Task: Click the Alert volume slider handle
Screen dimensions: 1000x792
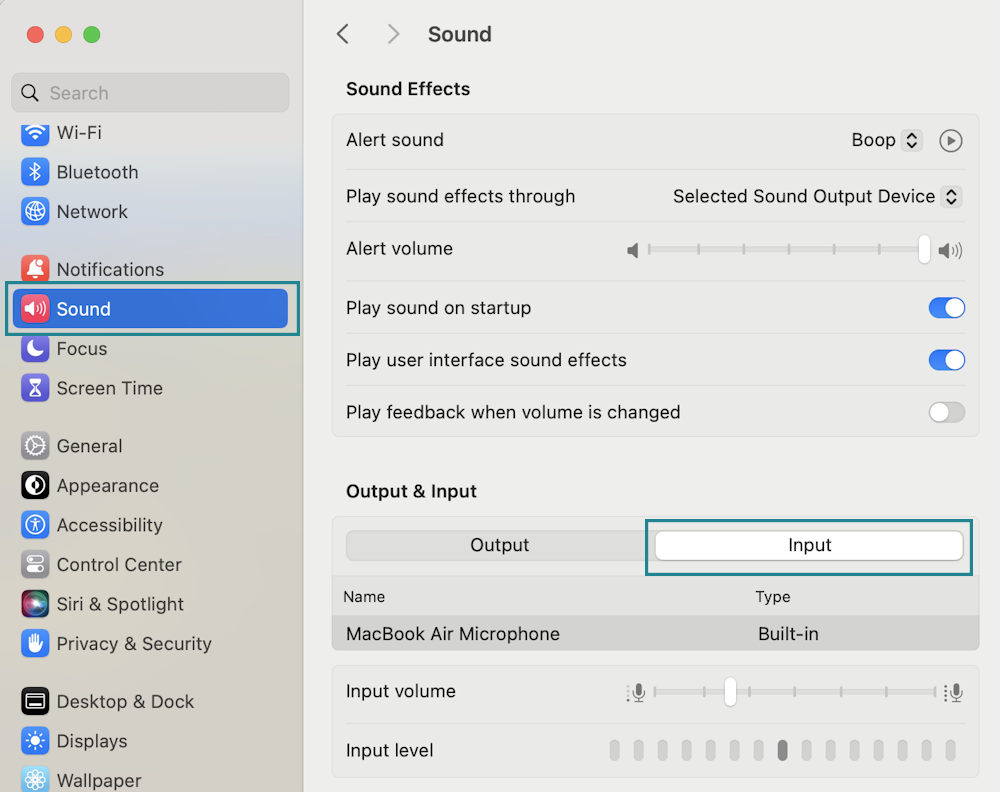Action: [924, 249]
